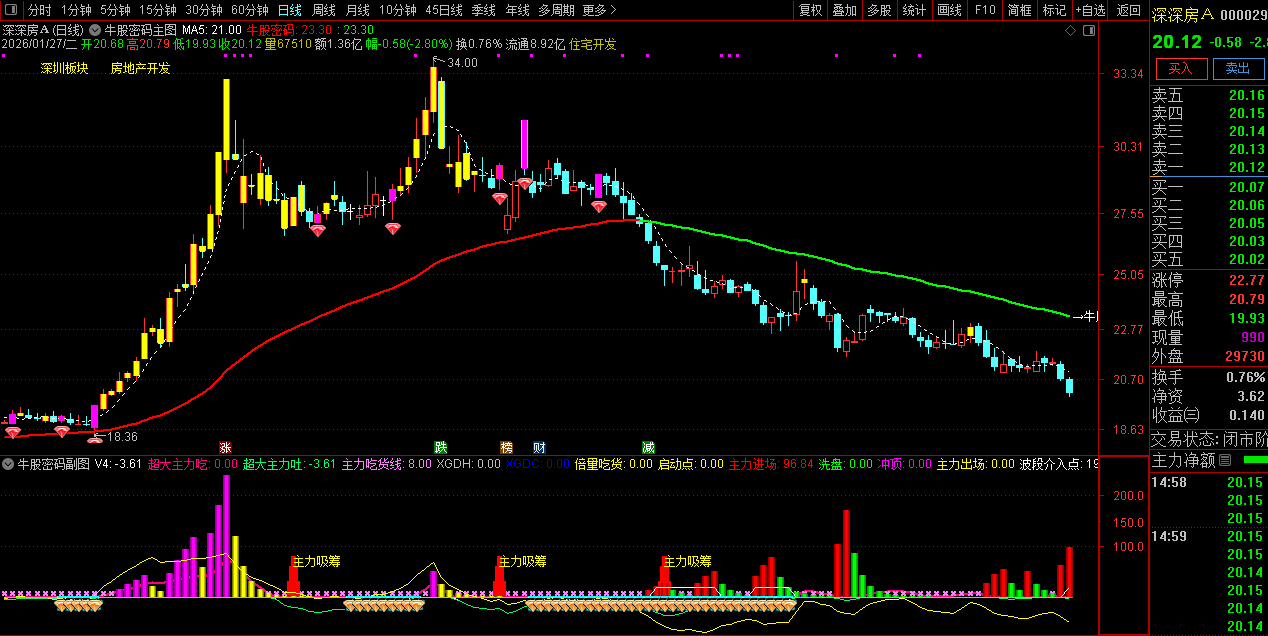Click the 财 event marker icon
1268x636 pixels.
[x=539, y=447]
